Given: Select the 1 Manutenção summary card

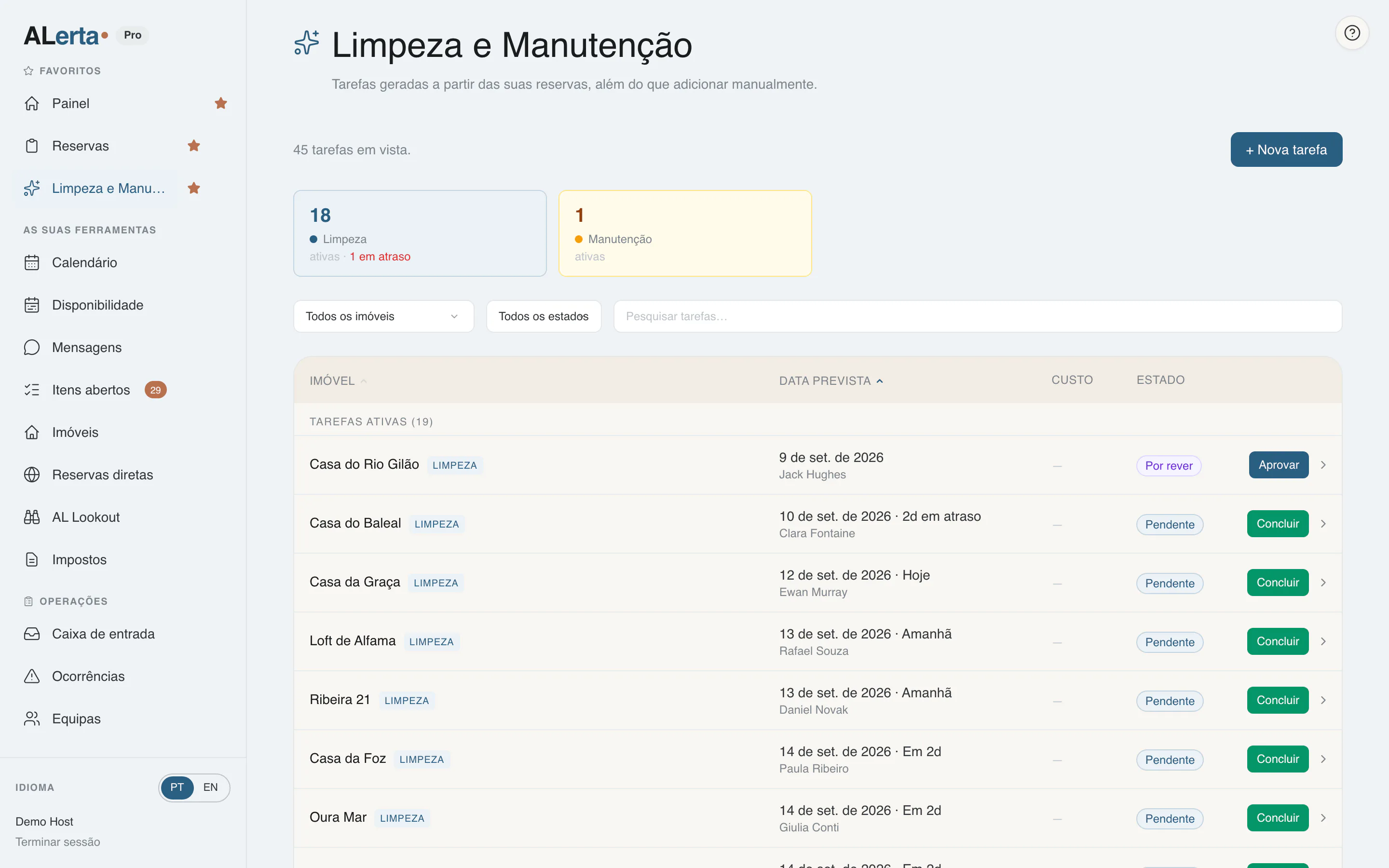Looking at the screenshot, I should click(685, 233).
